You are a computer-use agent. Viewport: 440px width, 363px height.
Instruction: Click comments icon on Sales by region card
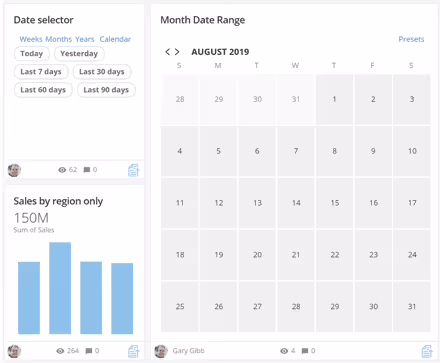tap(89, 351)
